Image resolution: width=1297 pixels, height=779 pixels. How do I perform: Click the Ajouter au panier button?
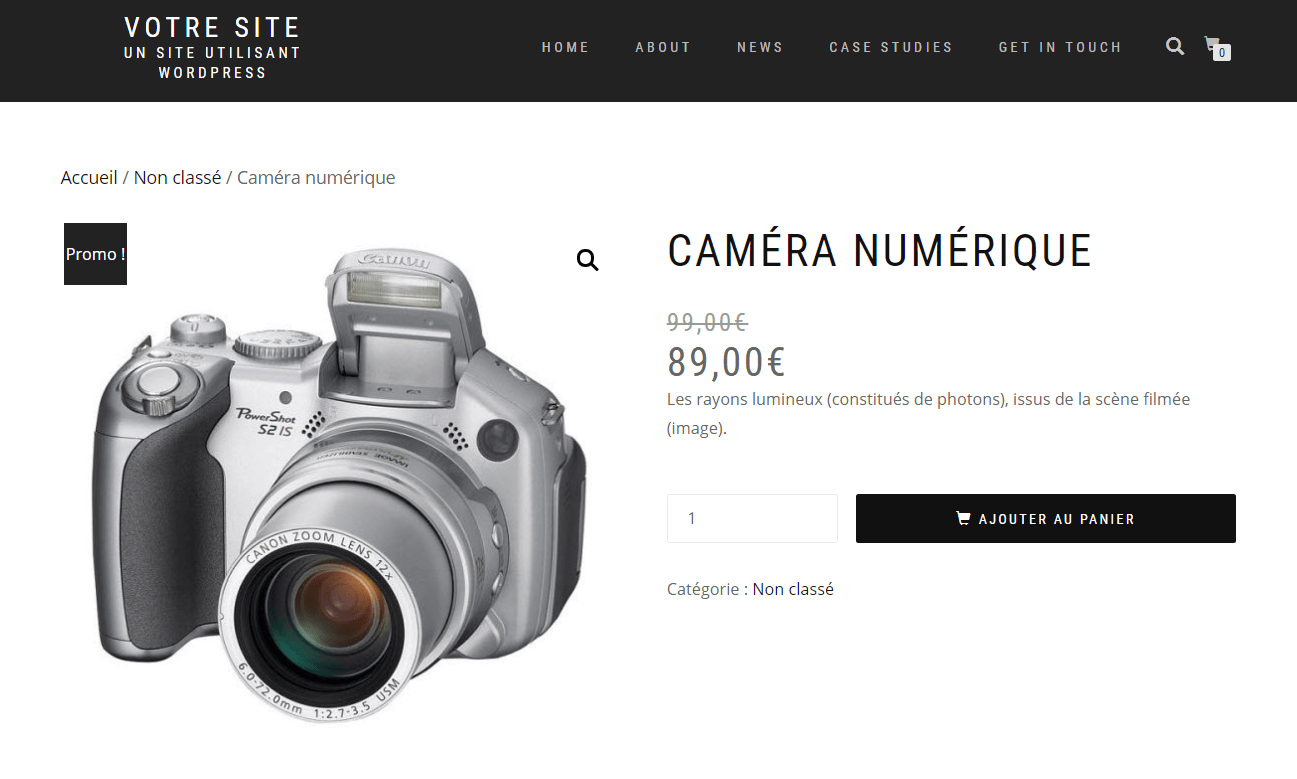click(1046, 519)
